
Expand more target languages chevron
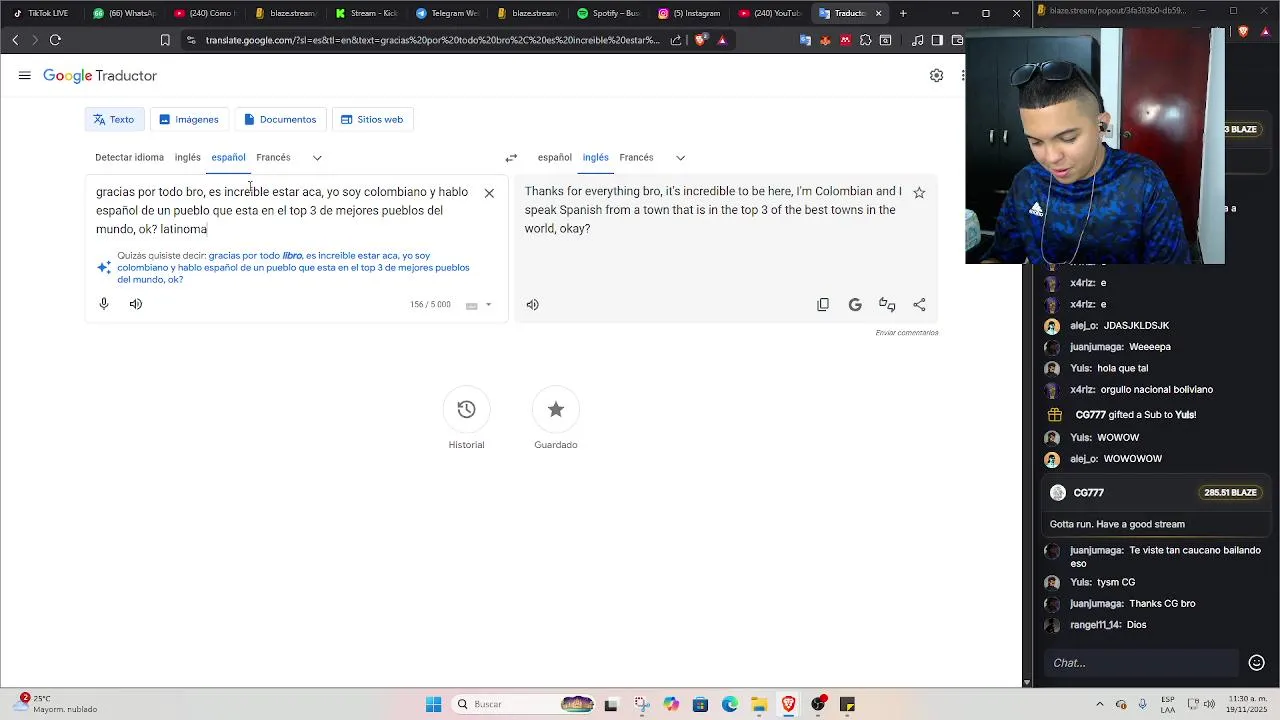pyautogui.click(x=680, y=158)
